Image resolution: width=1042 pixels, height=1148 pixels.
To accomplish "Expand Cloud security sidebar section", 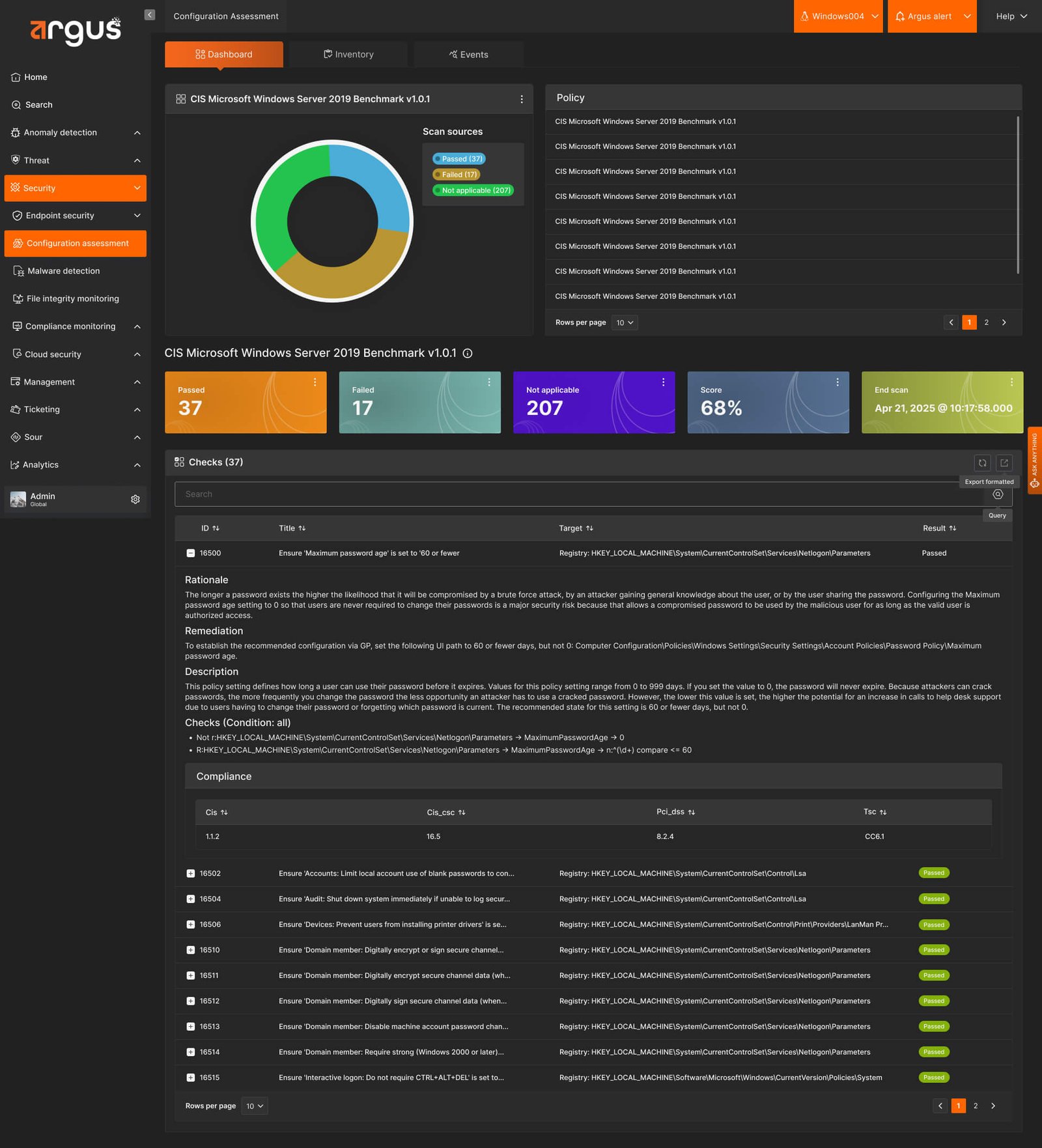I will (x=76, y=354).
